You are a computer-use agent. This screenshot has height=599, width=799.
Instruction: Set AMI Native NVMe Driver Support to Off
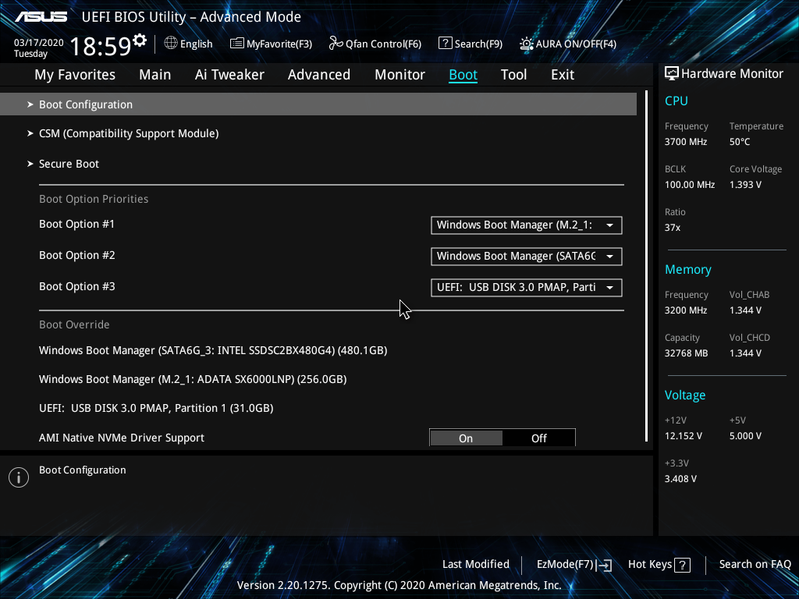(539, 438)
